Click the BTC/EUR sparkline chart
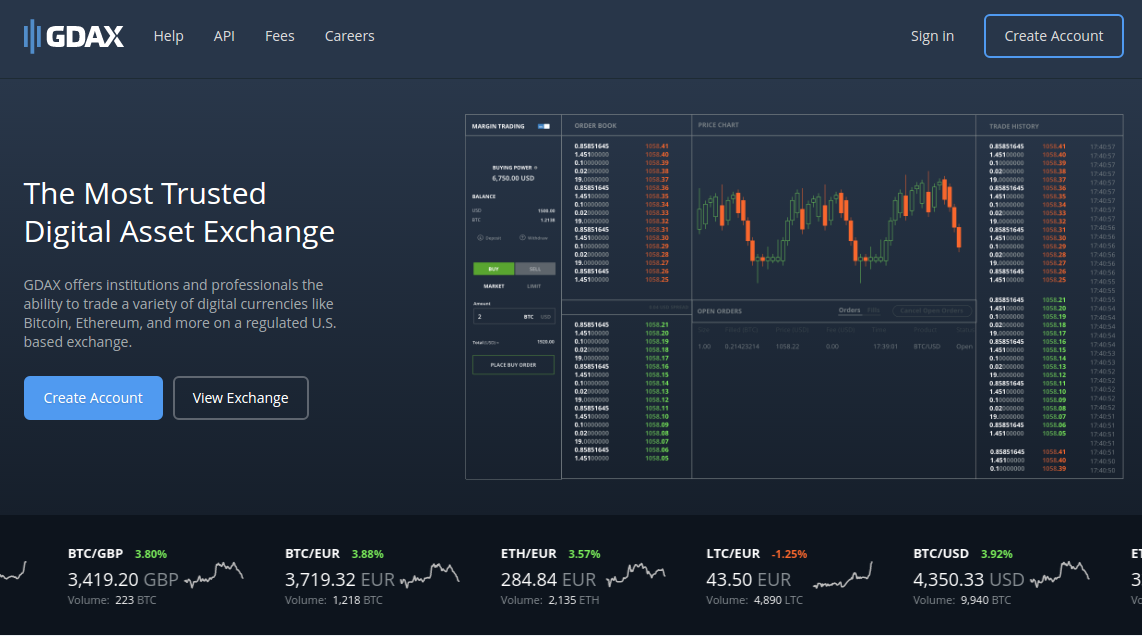This screenshot has height=636, width=1142. 430,574
